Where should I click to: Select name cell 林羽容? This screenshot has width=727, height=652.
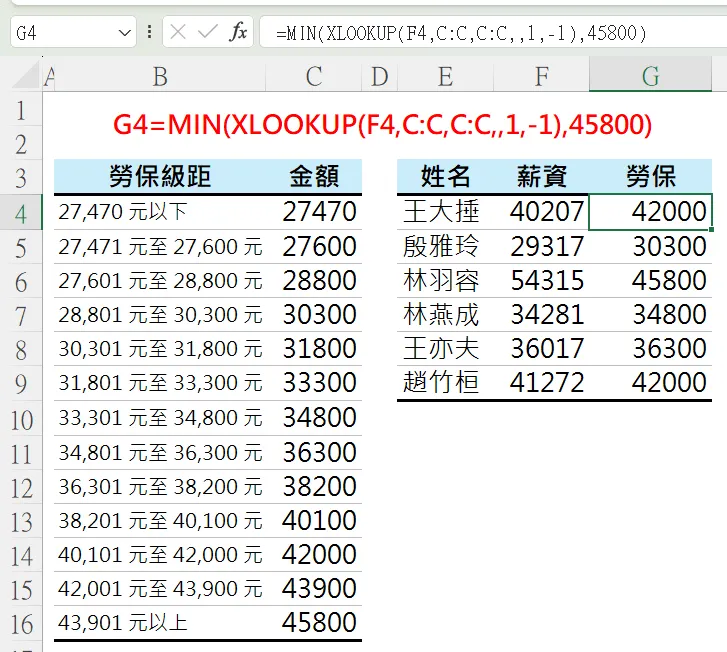[445, 281]
